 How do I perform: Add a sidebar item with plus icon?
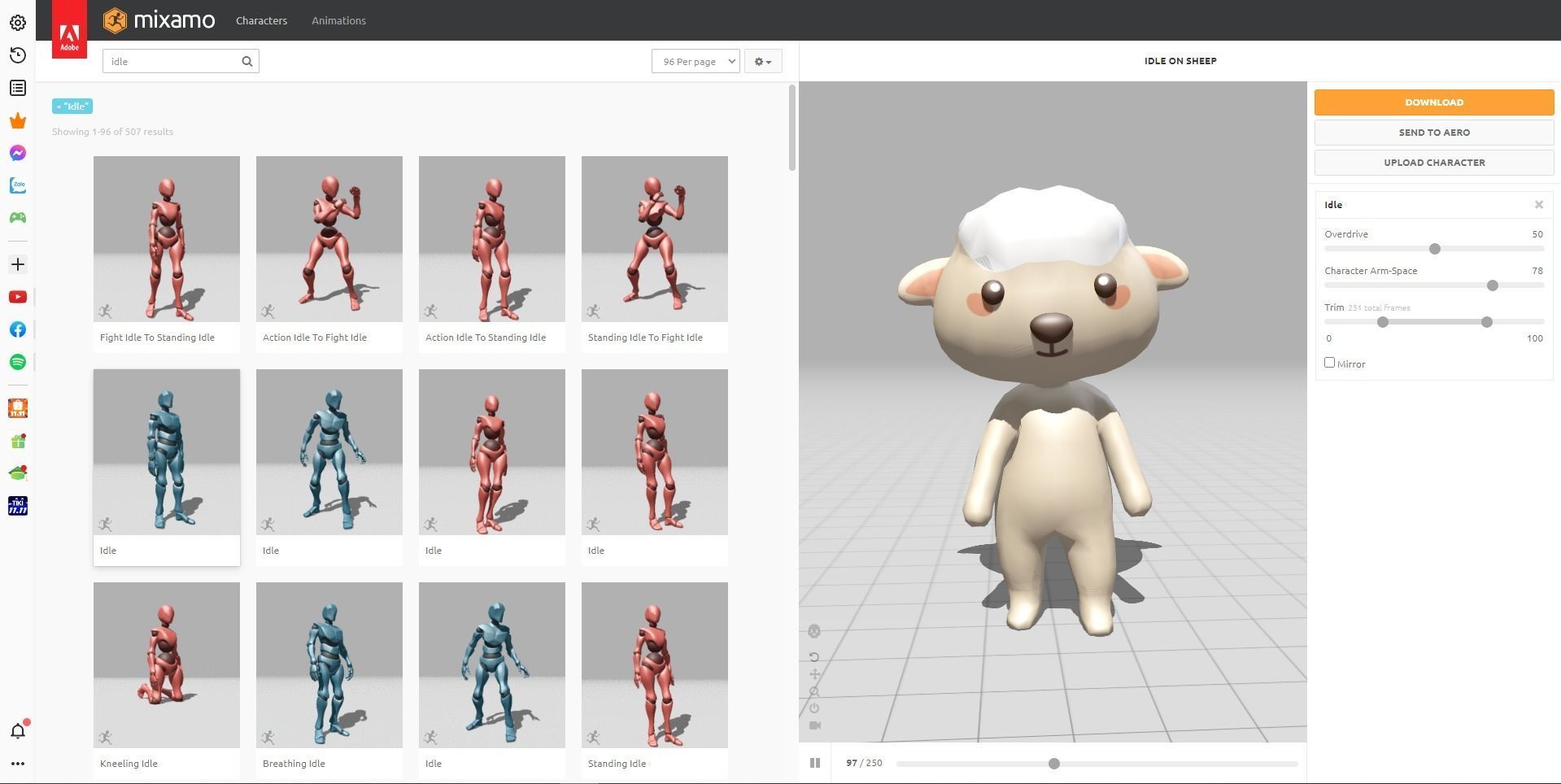[18, 264]
